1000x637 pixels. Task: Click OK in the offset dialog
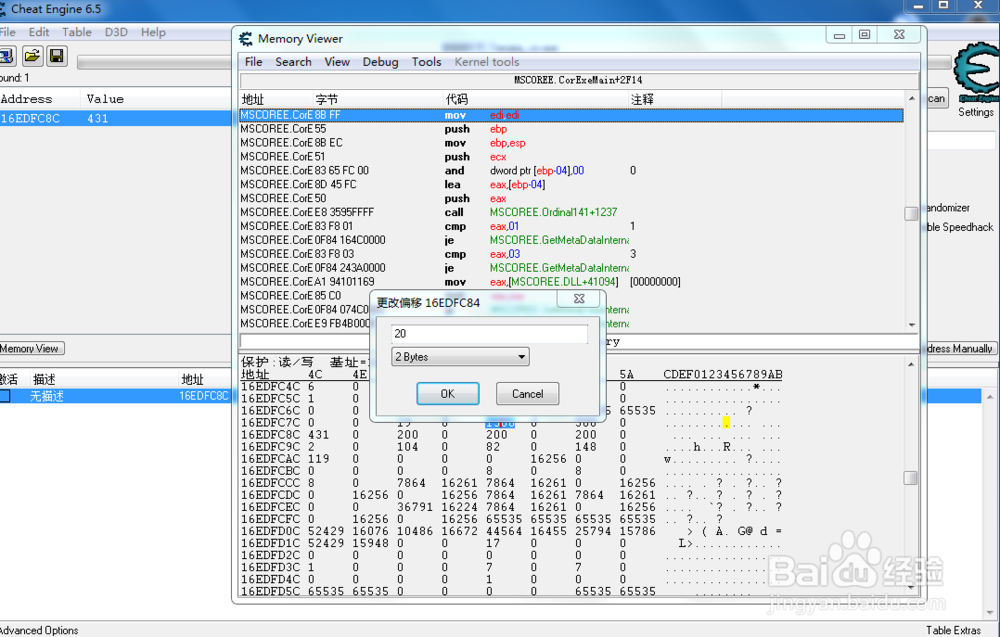click(448, 394)
